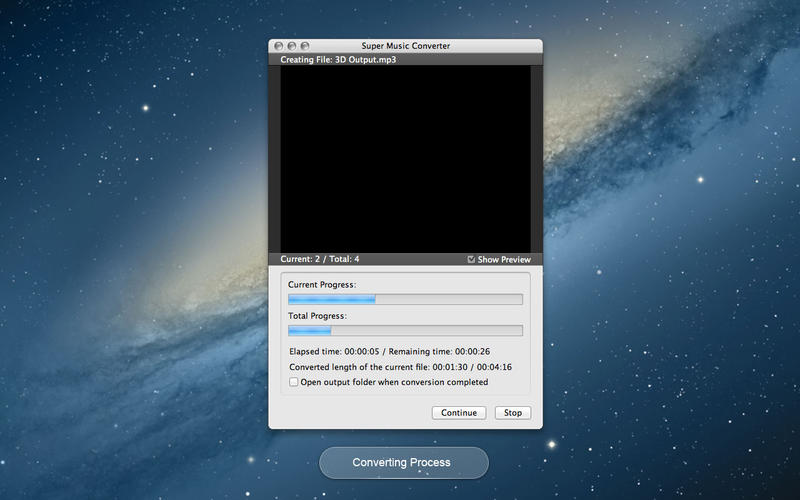Minimize the Super Music Converter window
The image size is (800, 500).
click(292, 46)
